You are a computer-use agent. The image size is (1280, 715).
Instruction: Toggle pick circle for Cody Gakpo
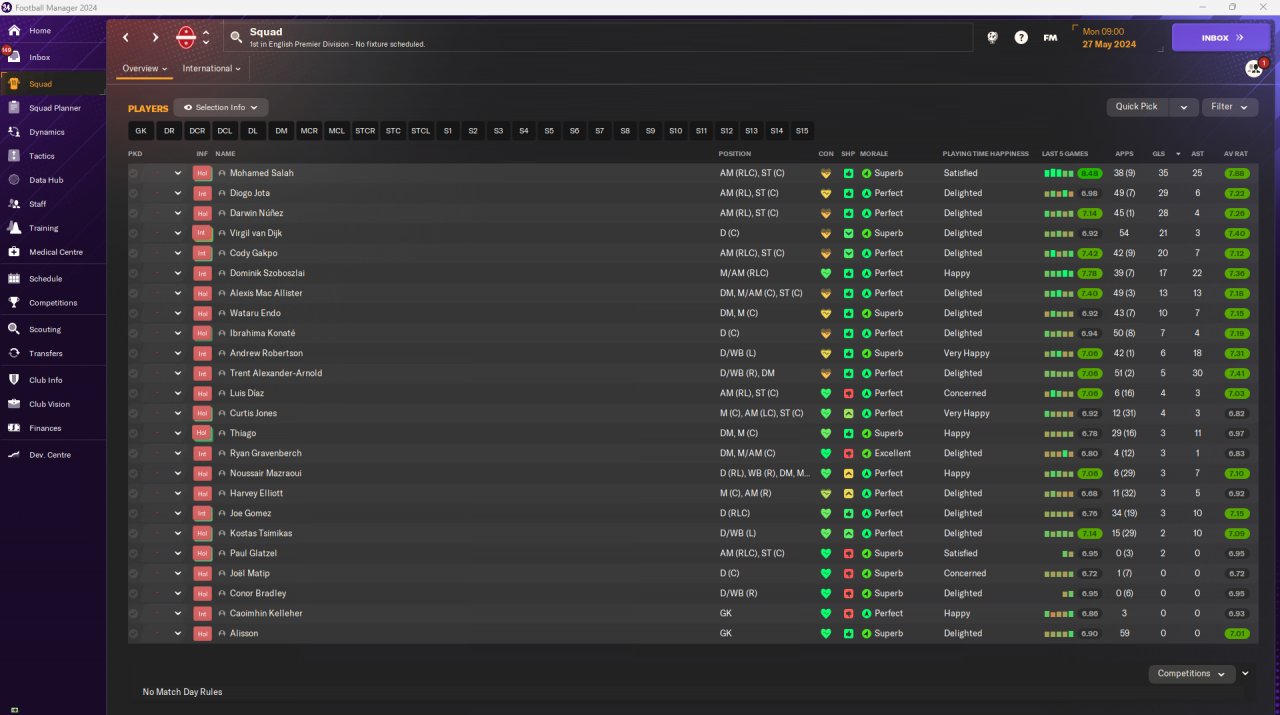point(133,253)
